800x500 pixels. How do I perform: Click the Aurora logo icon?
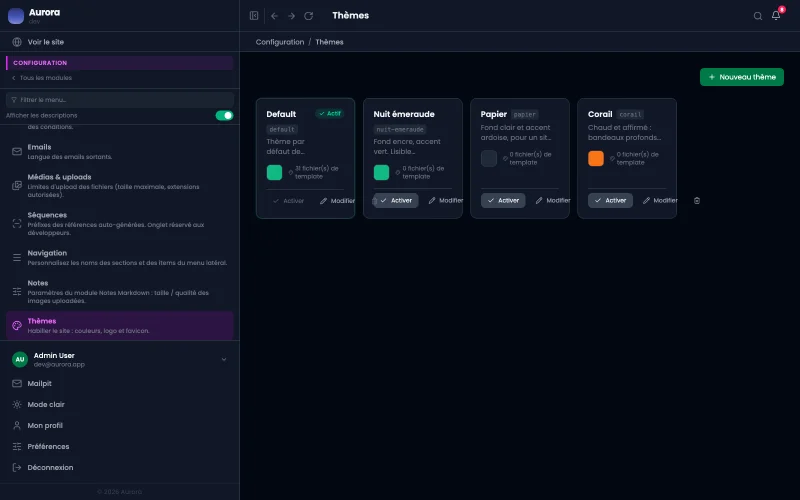[16, 16]
